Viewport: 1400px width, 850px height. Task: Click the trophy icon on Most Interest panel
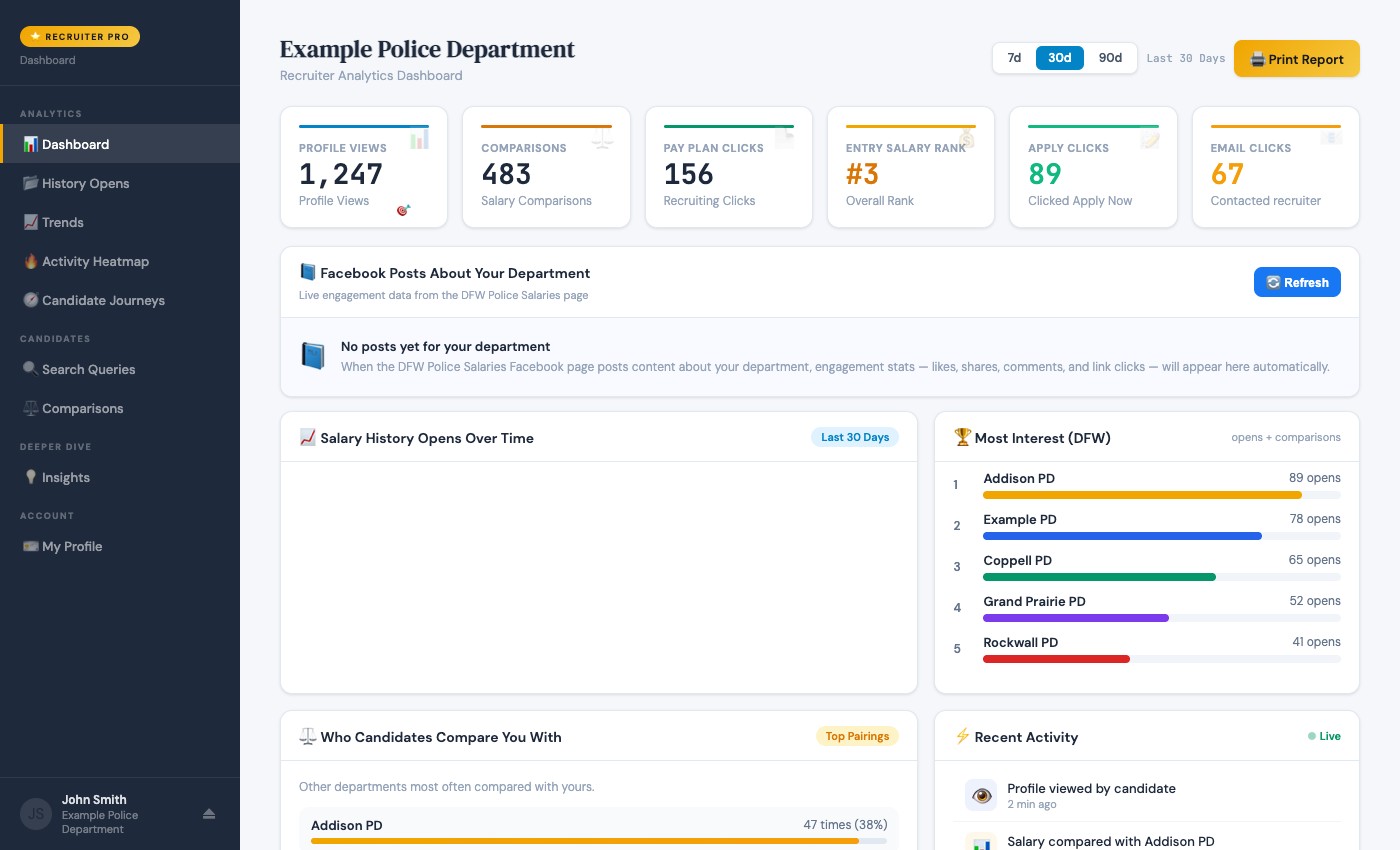point(962,437)
